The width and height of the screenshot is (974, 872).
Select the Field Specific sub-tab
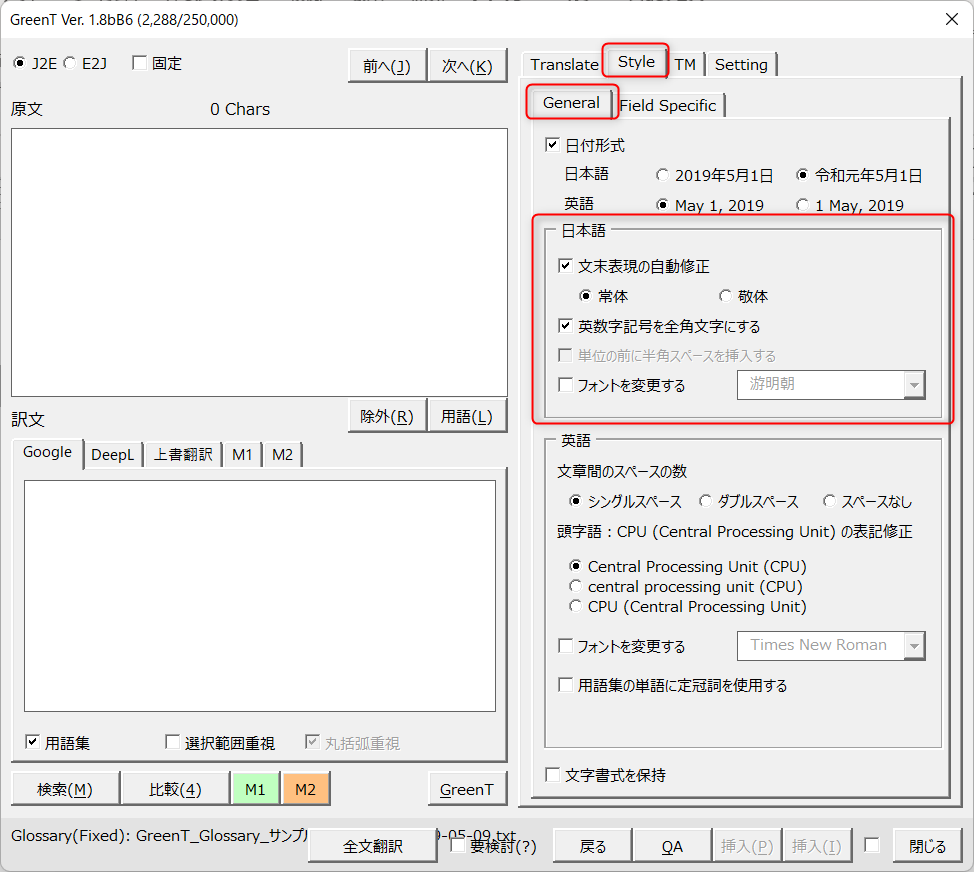(668, 105)
